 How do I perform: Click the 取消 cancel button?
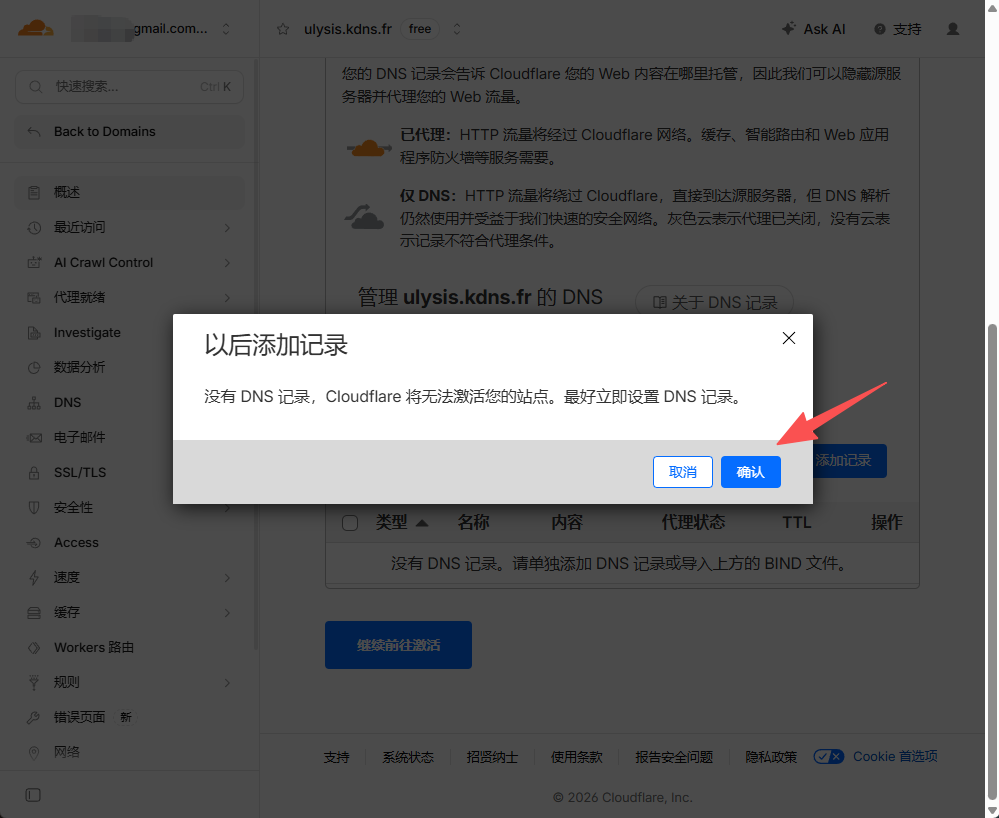[x=682, y=472]
